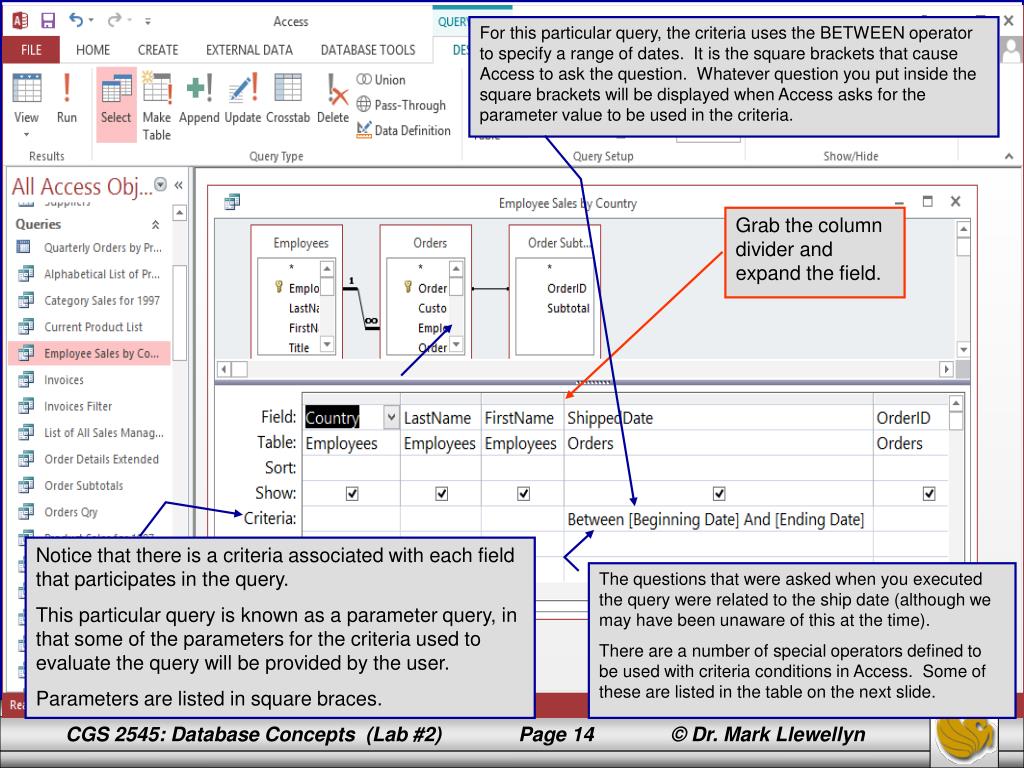Toggle Show checkbox for FirstName column

(x=523, y=494)
